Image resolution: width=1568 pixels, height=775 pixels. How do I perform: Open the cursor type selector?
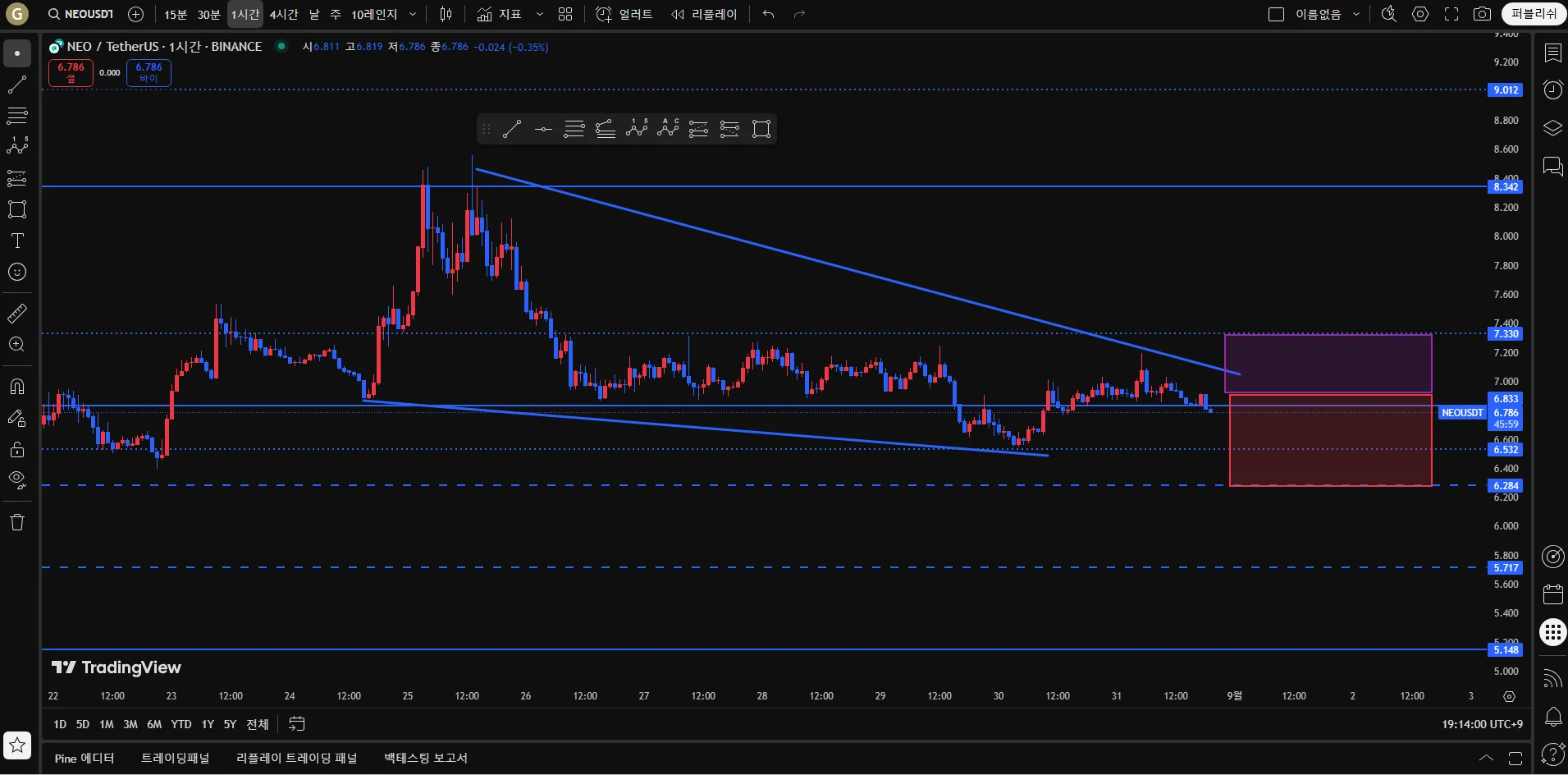click(x=17, y=53)
